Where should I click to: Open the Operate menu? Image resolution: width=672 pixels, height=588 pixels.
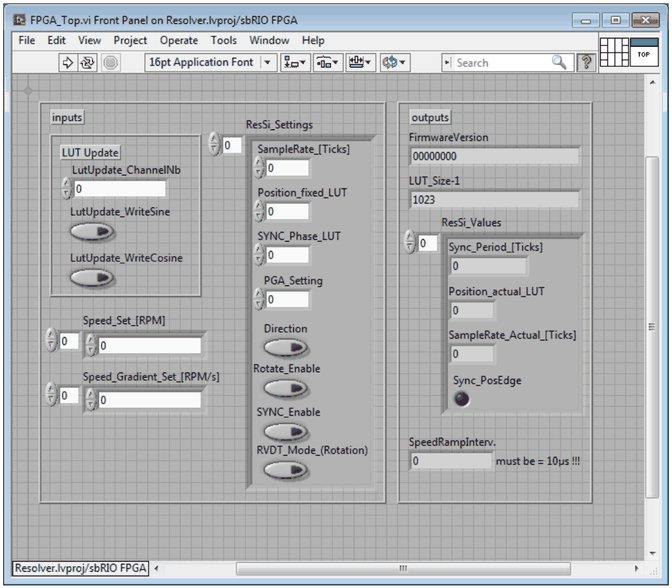click(x=179, y=40)
